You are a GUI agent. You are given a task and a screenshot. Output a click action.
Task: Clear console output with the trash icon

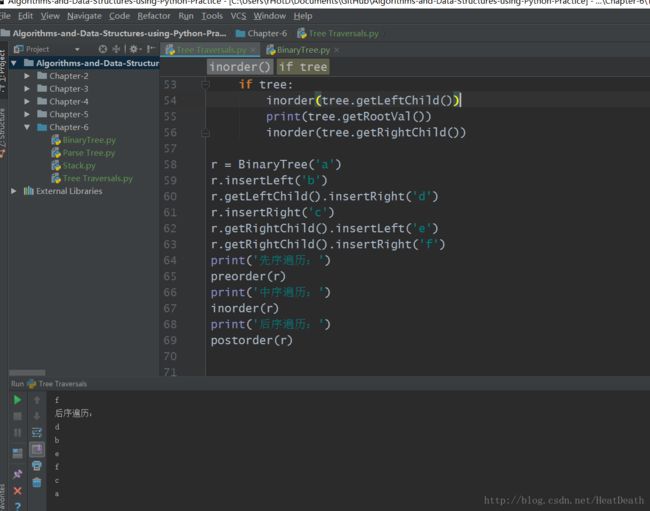click(37, 482)
